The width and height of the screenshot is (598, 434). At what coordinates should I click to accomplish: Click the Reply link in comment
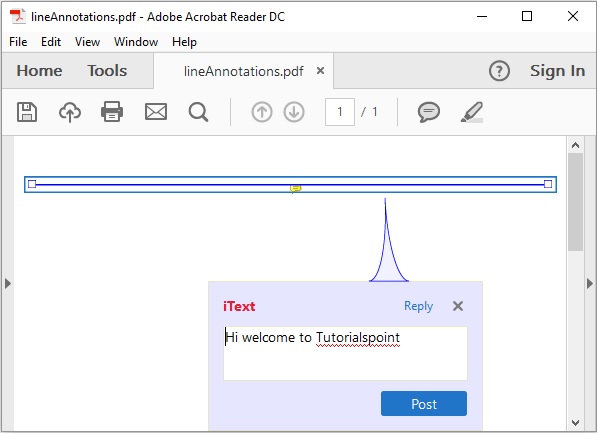(x=418, y=306)
